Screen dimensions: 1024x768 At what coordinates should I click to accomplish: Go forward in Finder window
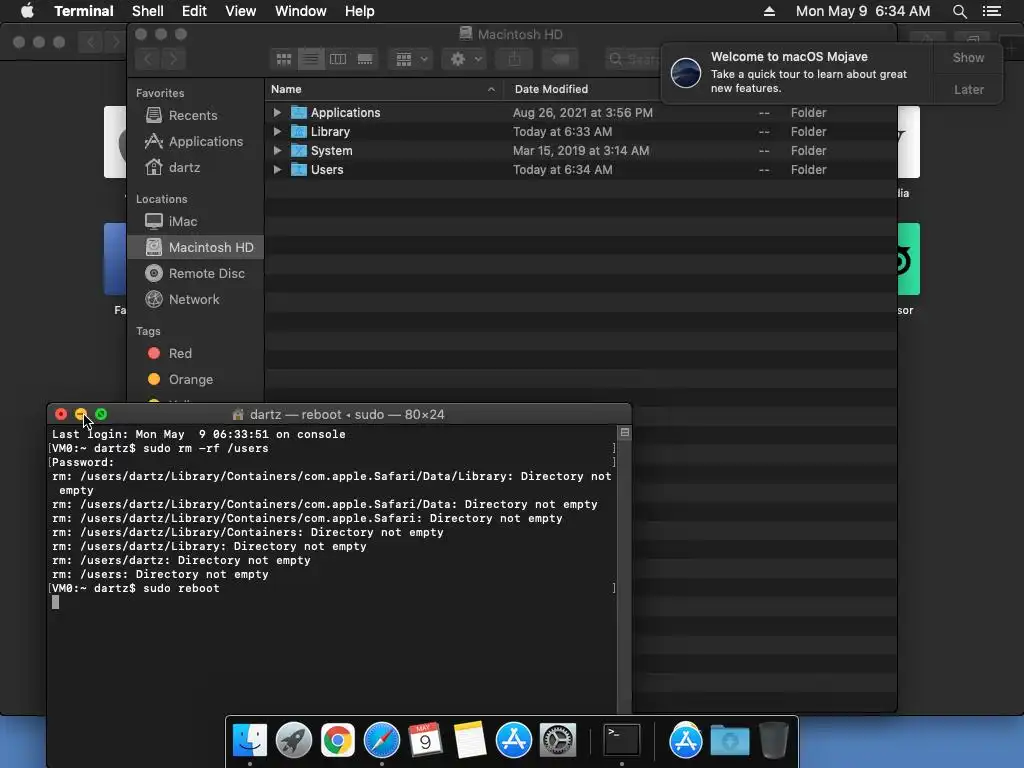tap(173, 59)
